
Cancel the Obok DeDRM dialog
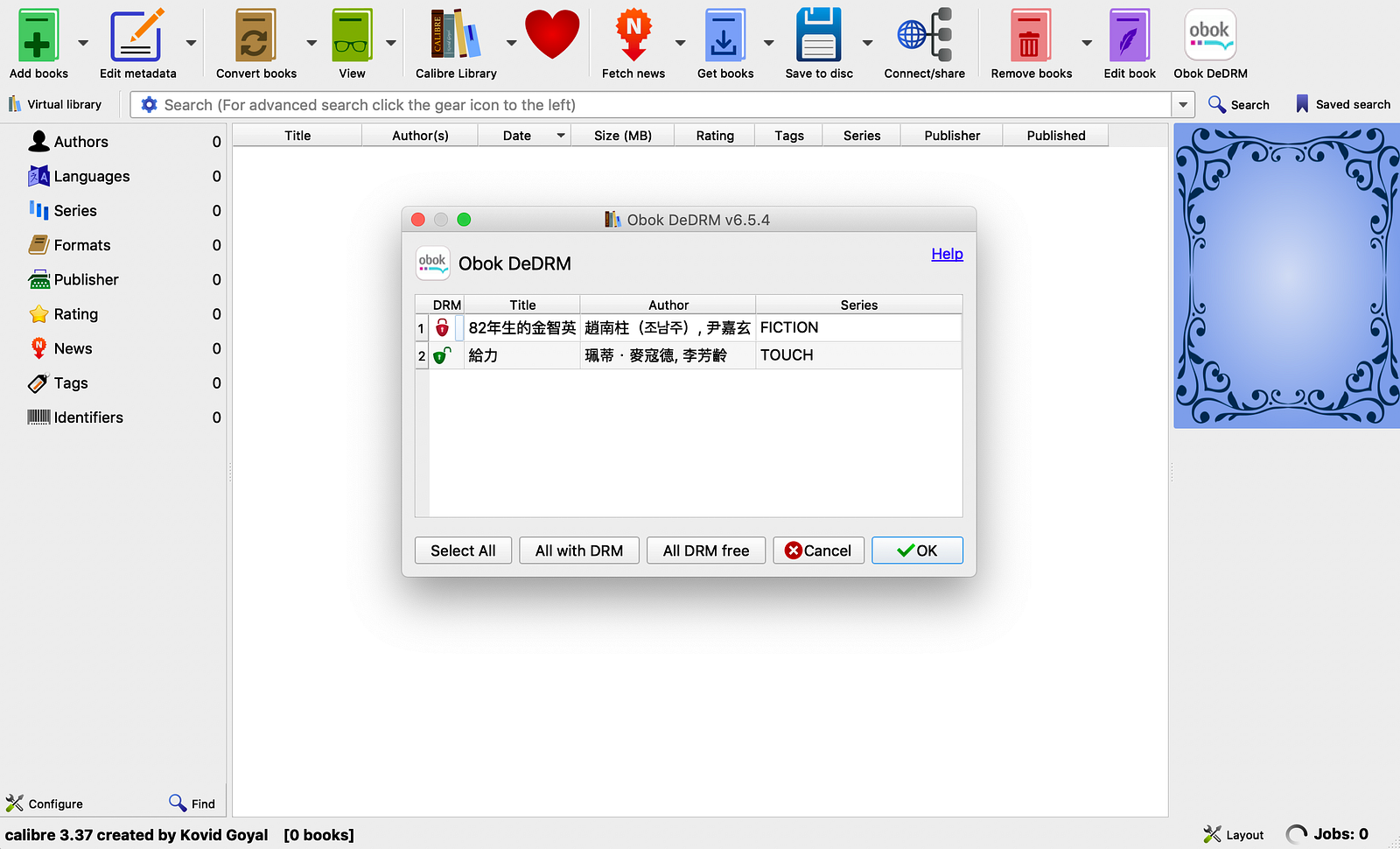[818, 551]
